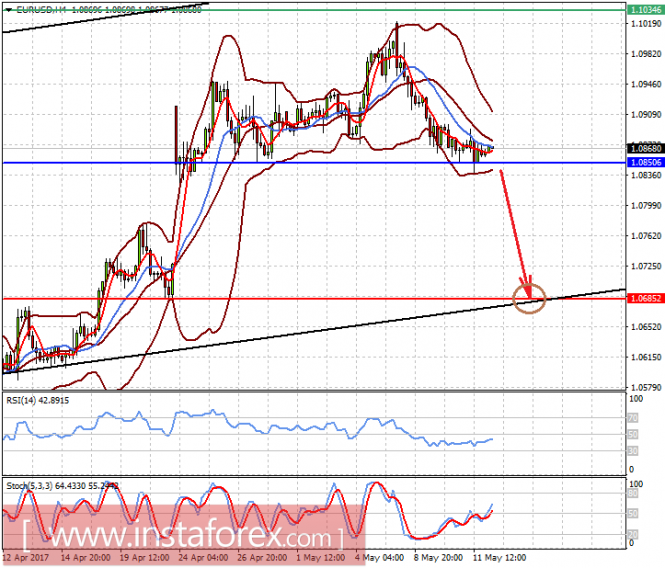
Task: Click the EURUSD,H4 chart title dropdown triangle
Action: 9,9
